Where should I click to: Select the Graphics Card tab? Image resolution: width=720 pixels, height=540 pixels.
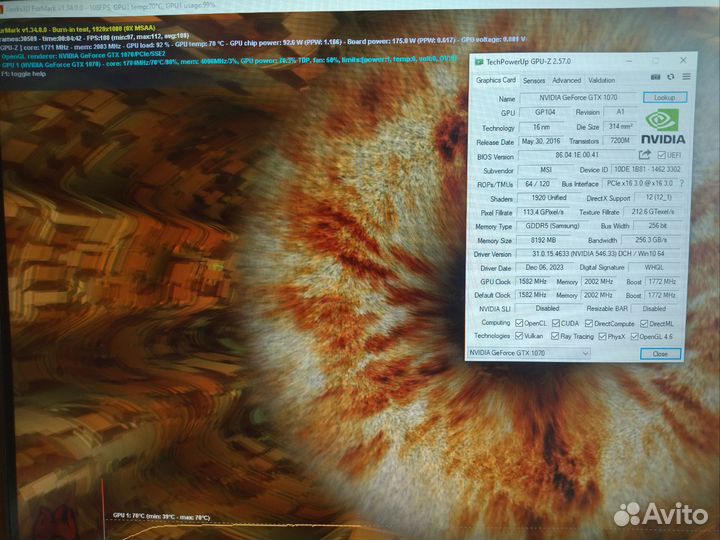click(495, 80)
